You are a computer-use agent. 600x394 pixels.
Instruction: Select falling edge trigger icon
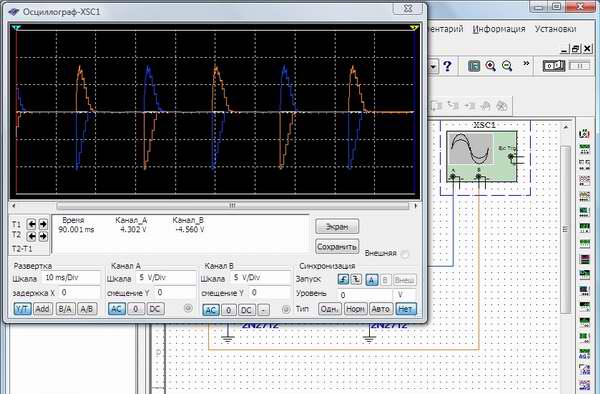coord(356,280)
